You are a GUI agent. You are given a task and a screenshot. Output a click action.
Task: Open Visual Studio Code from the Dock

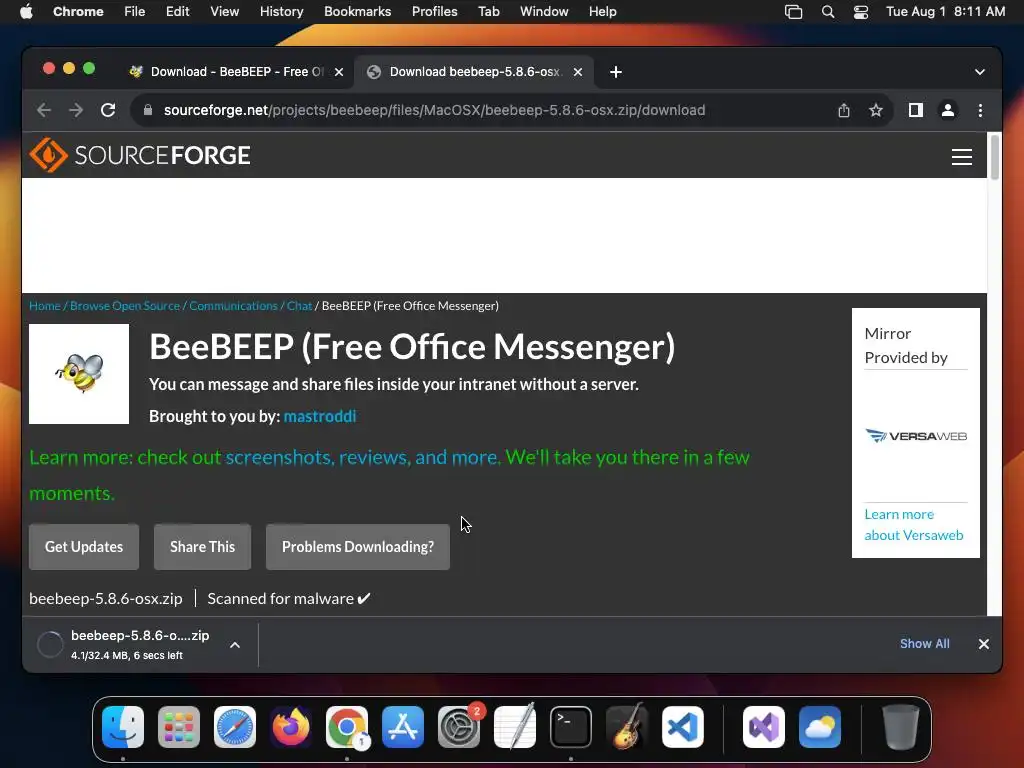(682, 727)
